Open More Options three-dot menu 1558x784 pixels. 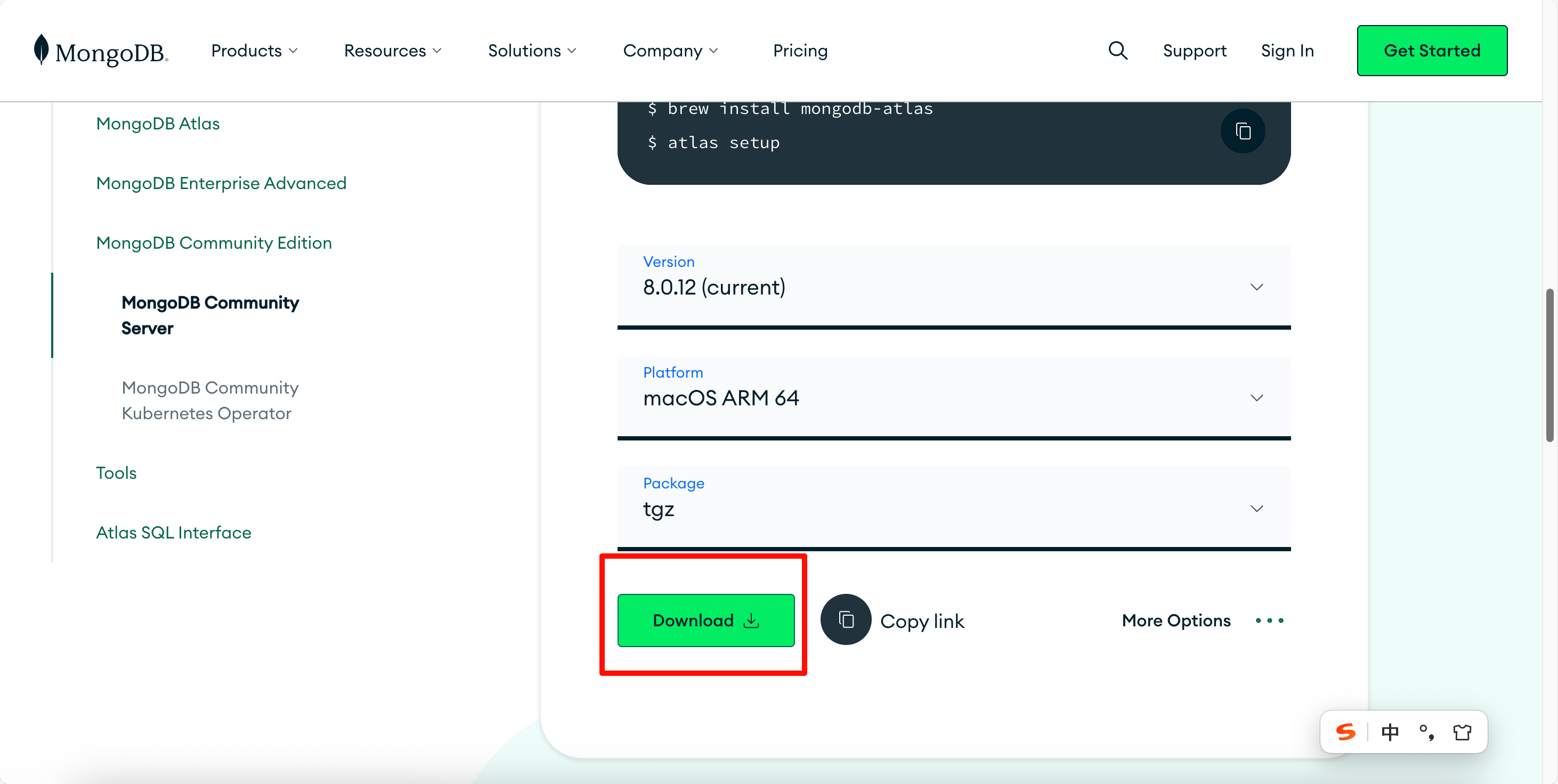pyautogui.click(x=1269, y=621)
